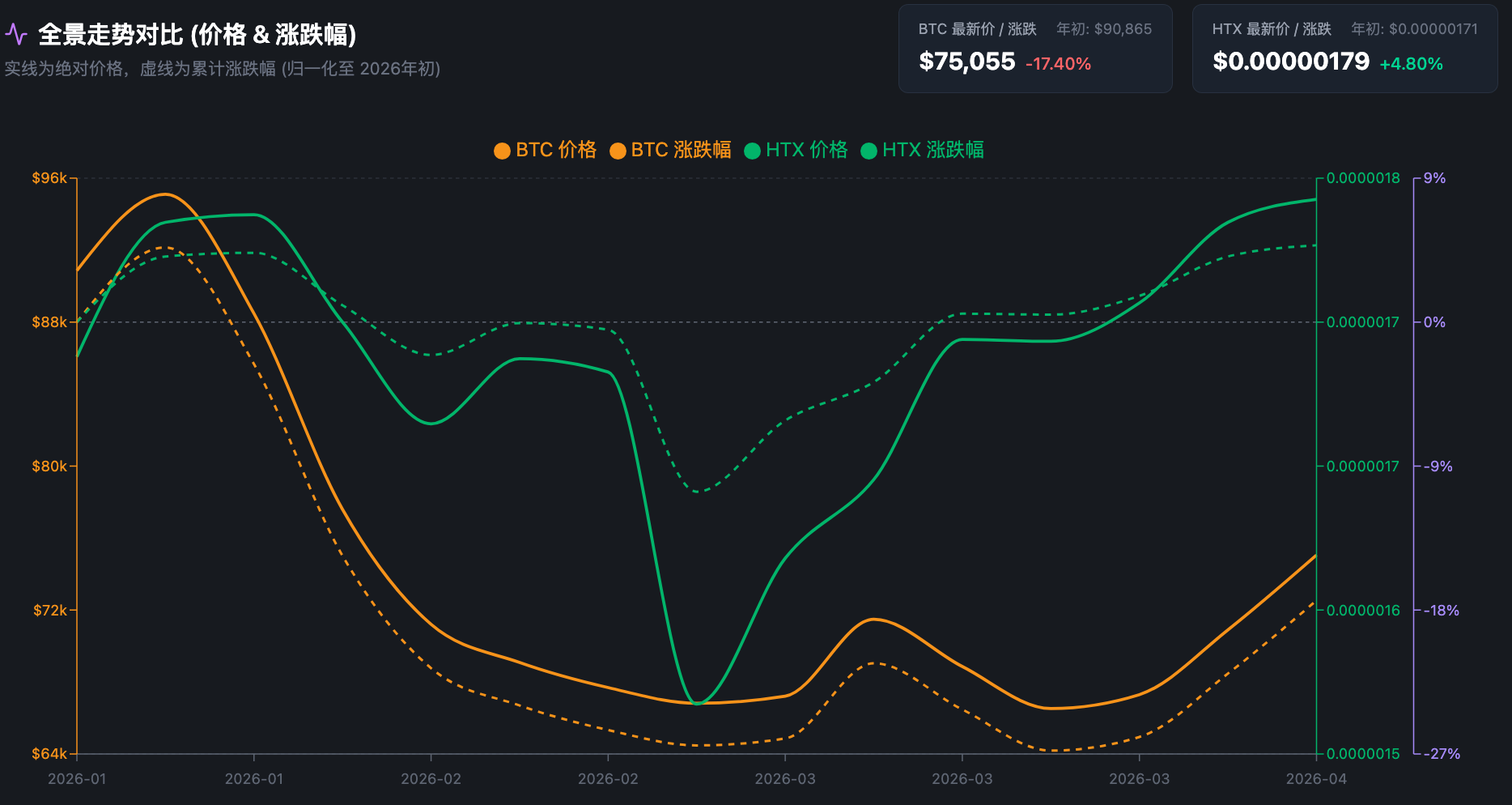The width and height of the screenshot is (1512, 805).
Task: Click the BTC -17.40% change value
Action: pos(1058,64)
